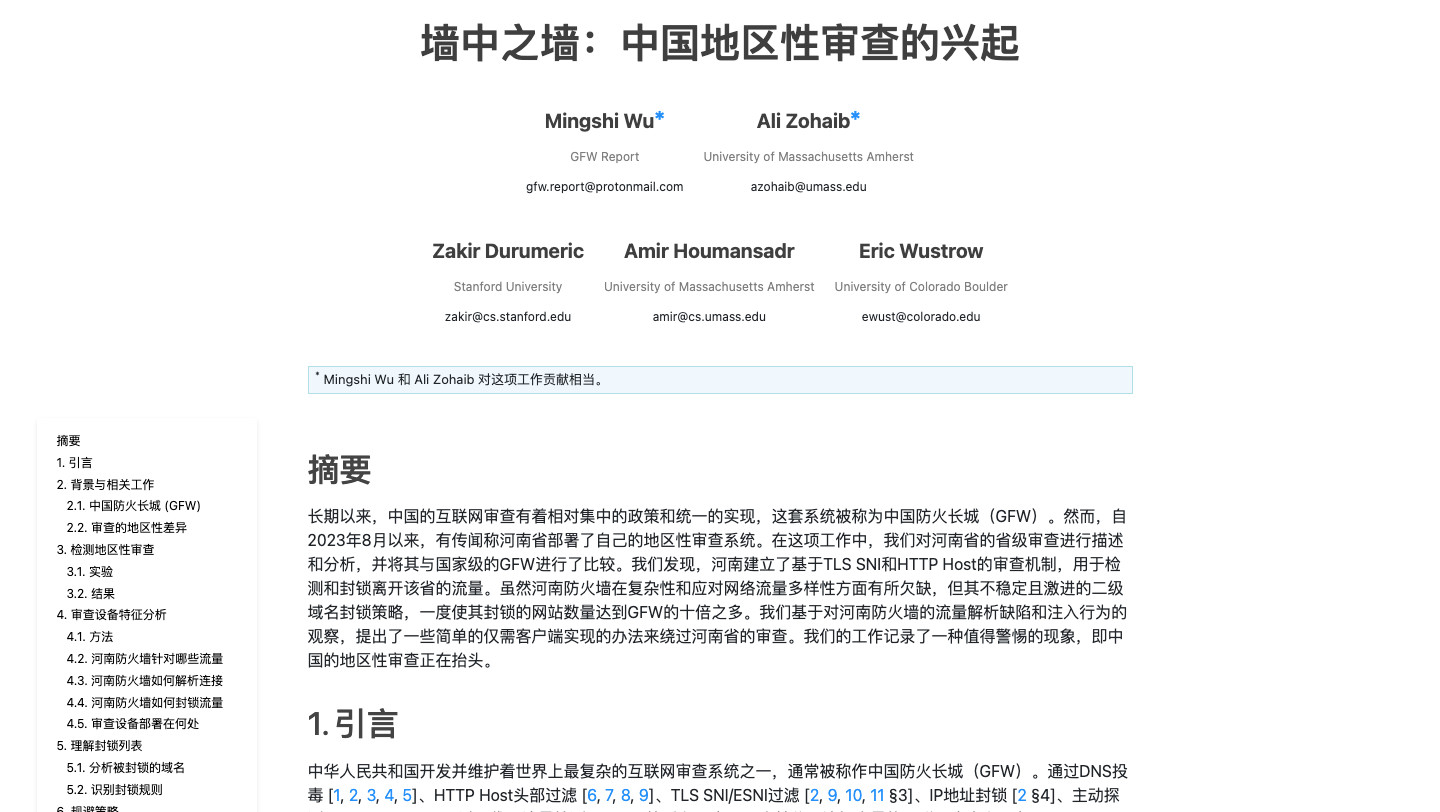Navigate to 3. 检测地区性审查
The image size is (1440, 812).
point(105,550)
